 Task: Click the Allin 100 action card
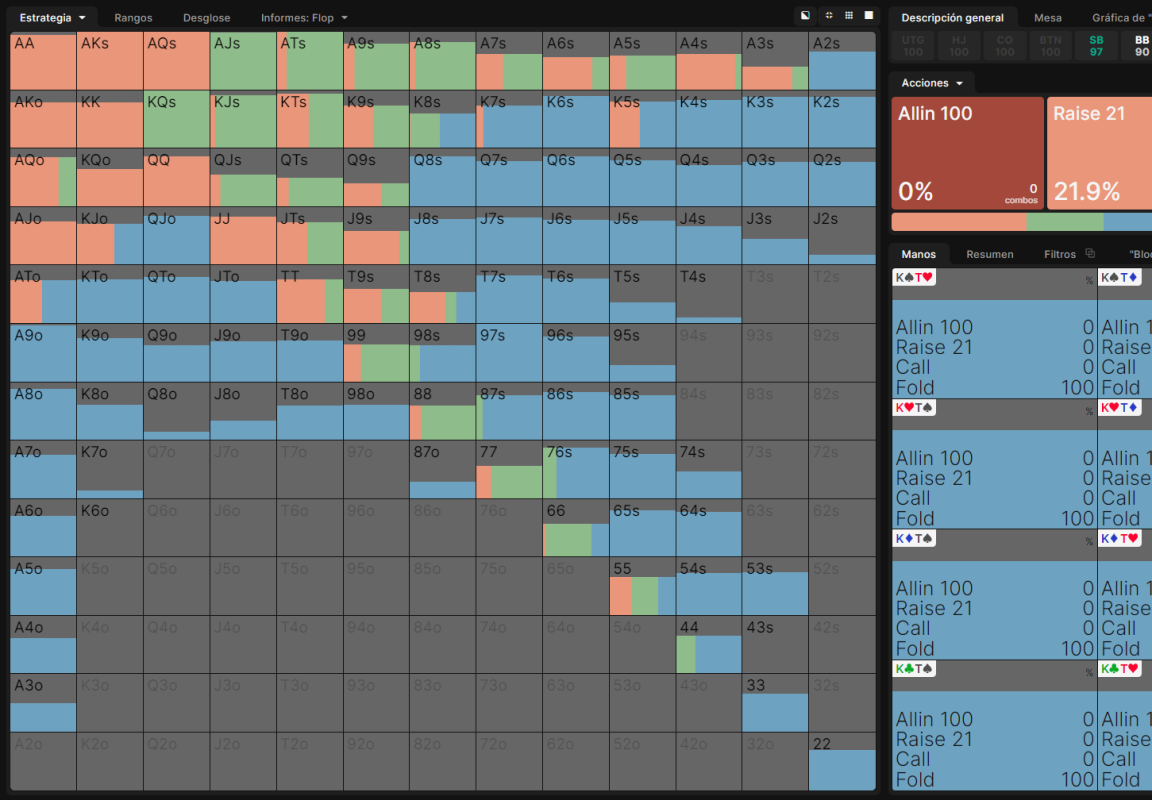point(968,154)
